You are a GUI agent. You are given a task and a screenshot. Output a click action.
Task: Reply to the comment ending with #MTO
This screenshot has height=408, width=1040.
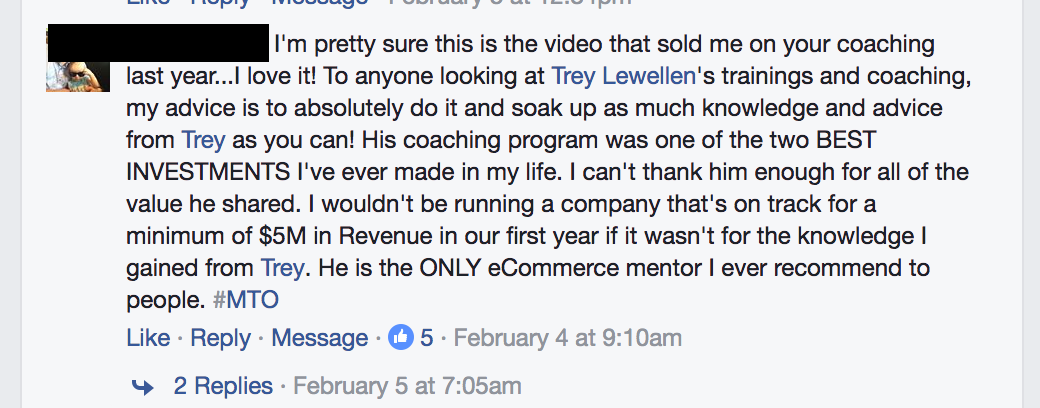[220, 338]
